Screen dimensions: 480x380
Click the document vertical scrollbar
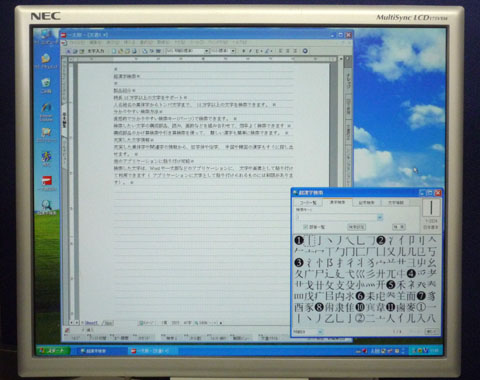click(x=340, y=190)
